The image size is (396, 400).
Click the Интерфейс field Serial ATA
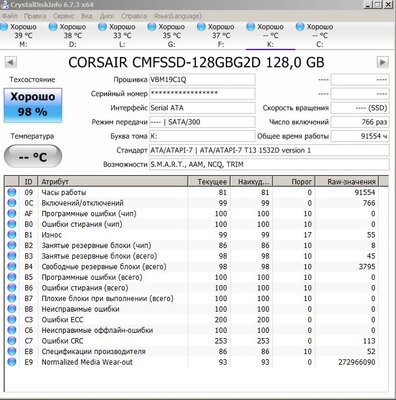click(202, 108)
